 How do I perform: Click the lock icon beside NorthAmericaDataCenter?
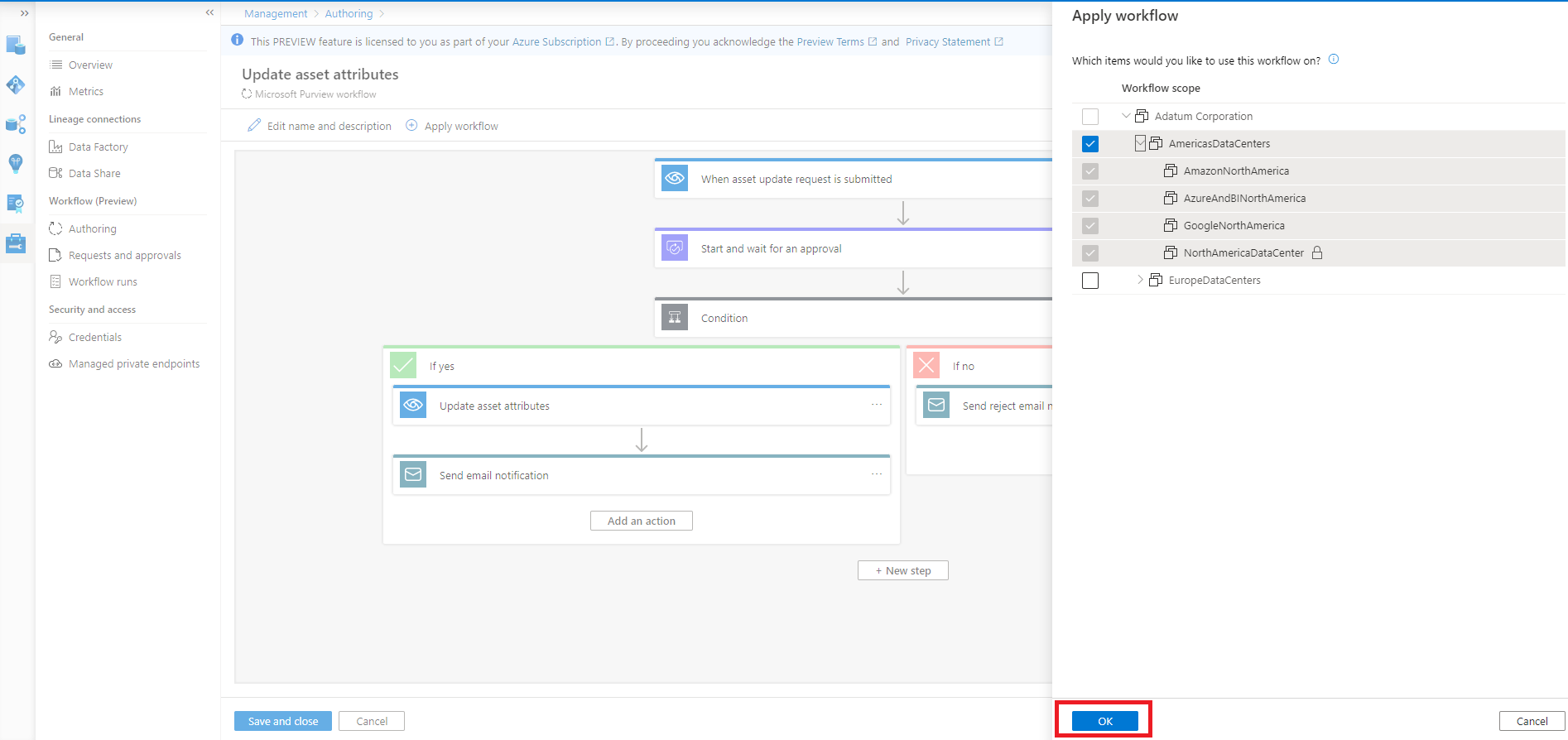[1317, 252]
